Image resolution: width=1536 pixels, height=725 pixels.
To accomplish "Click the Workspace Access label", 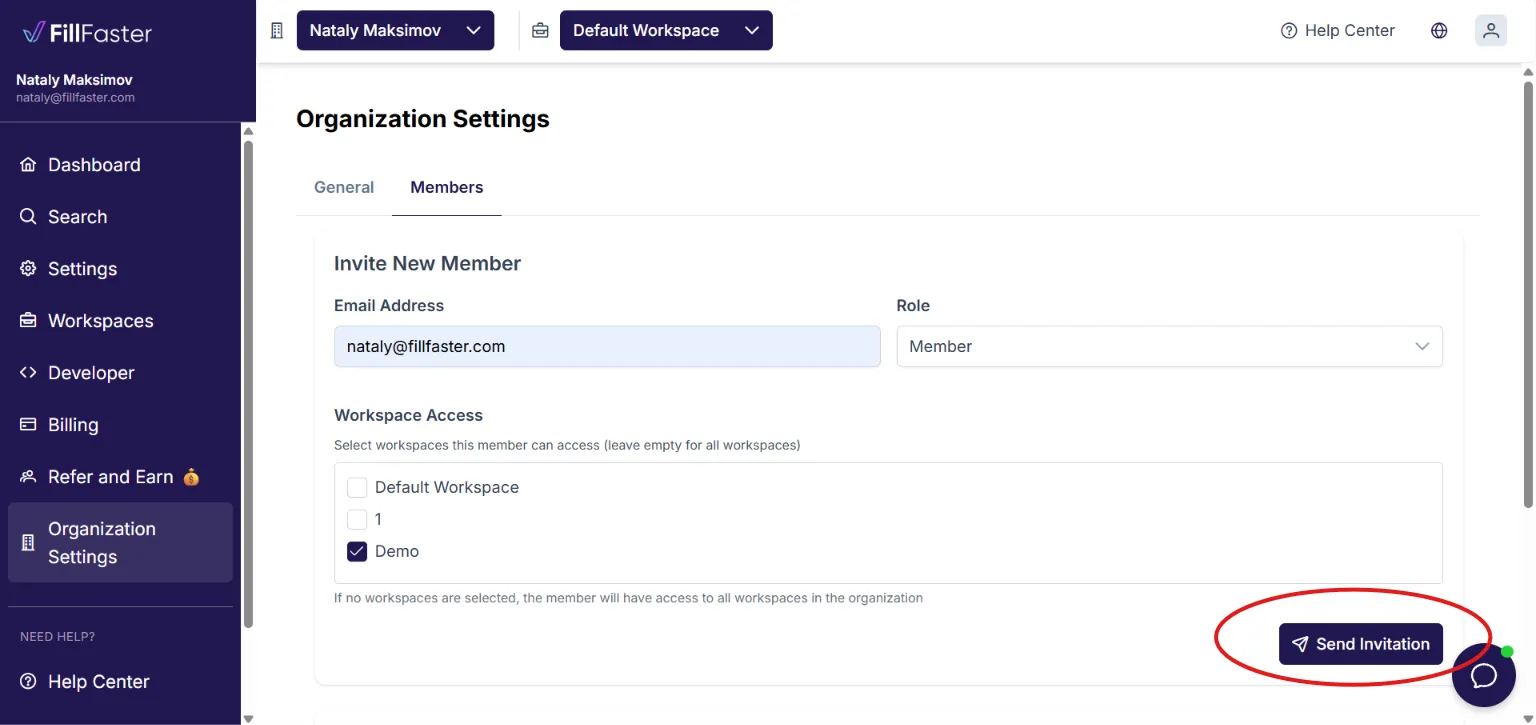I will click(408, 416).
